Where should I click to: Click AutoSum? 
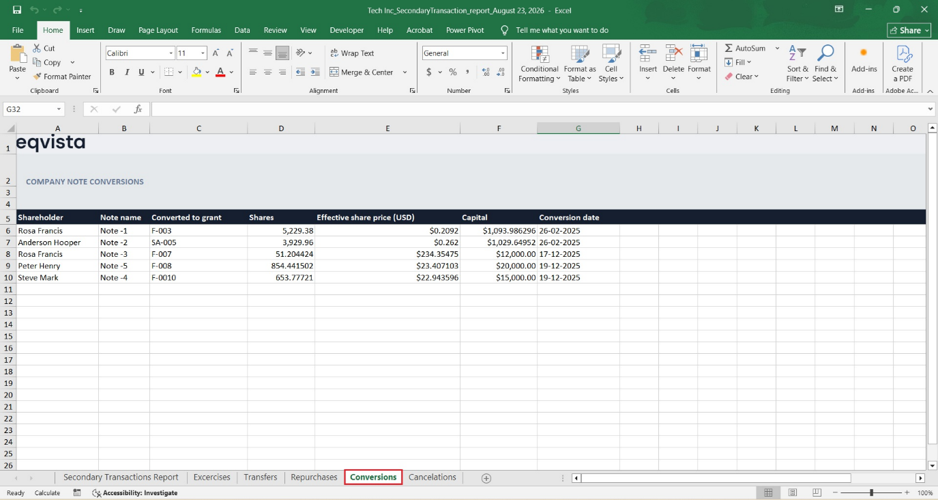click(x=744, y=48)
